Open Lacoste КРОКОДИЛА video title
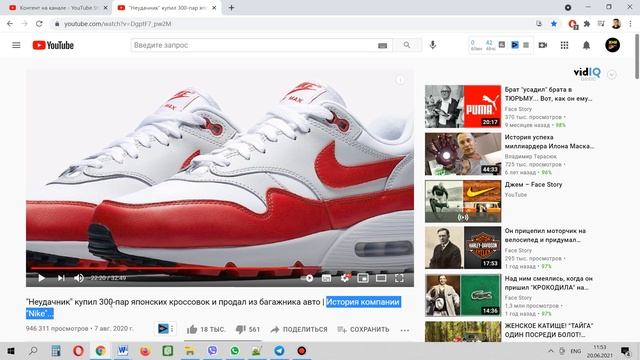 click(x=549, y=283)
